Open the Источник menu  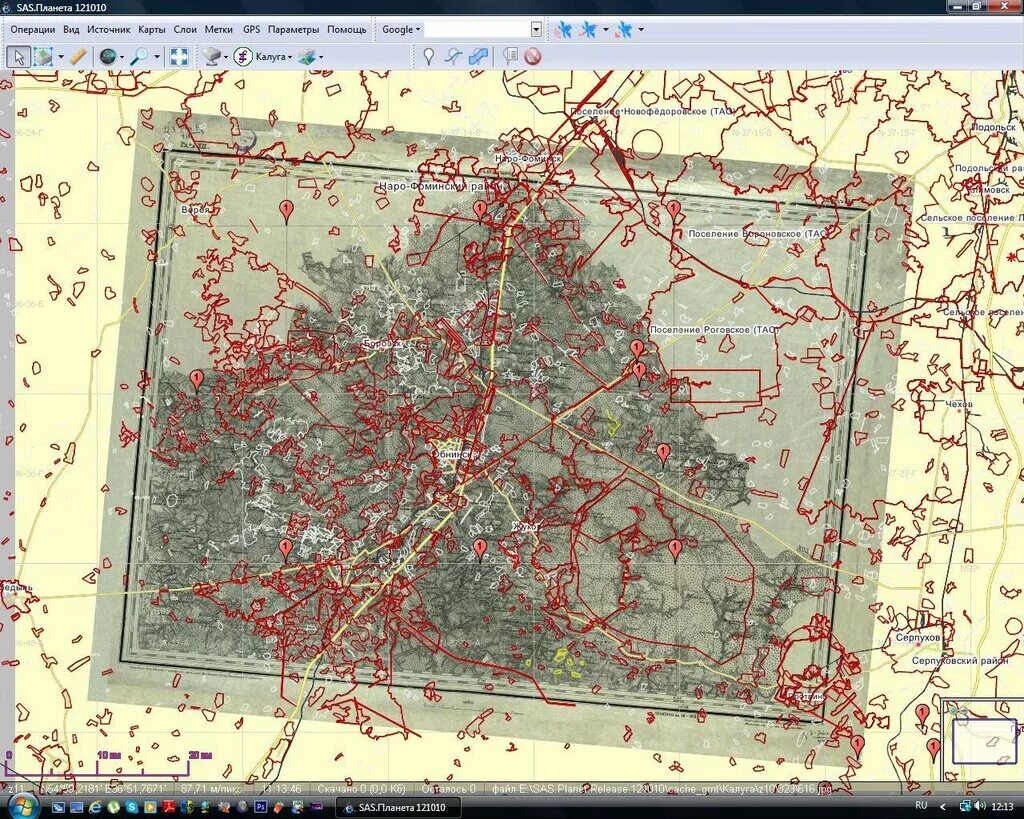click(x=109, y=29)
